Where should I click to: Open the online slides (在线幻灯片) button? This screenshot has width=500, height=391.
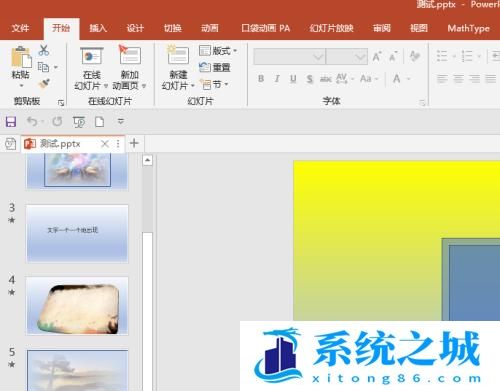(92, 69)
